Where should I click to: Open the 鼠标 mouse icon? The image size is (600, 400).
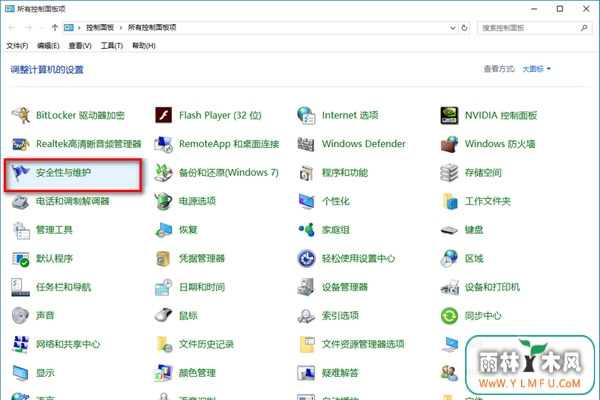click(x=163, y=316)
